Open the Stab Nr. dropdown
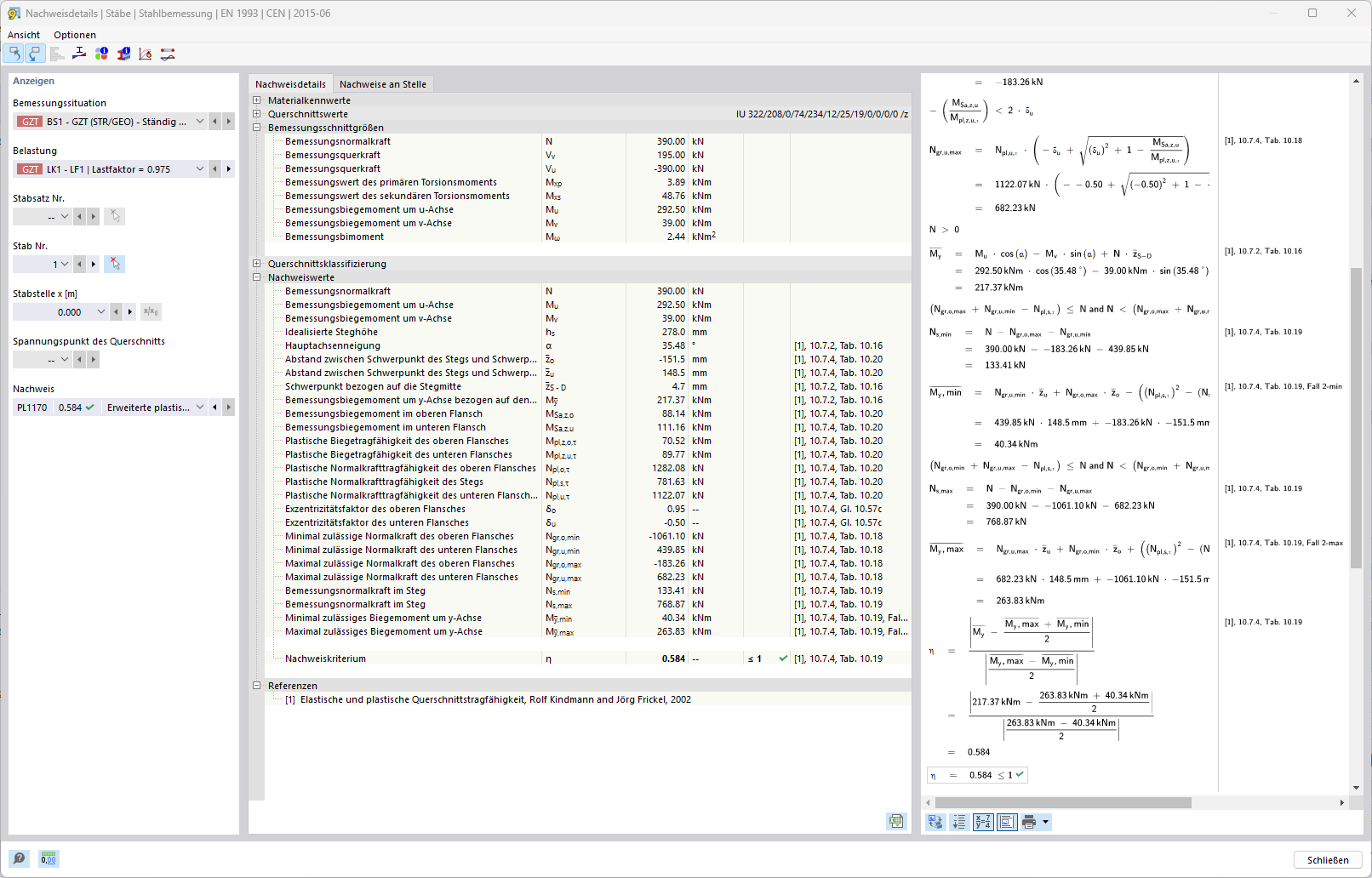Screen dimensions: 1372x878 click(65, 264)
